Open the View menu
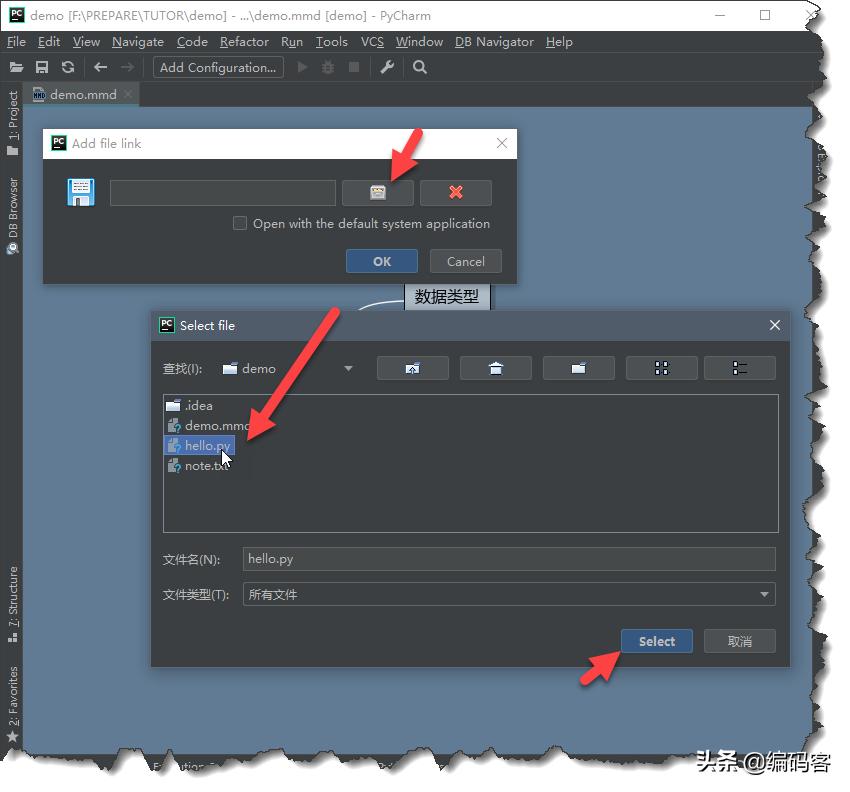The image size is (850, 792). pos(86,42)
